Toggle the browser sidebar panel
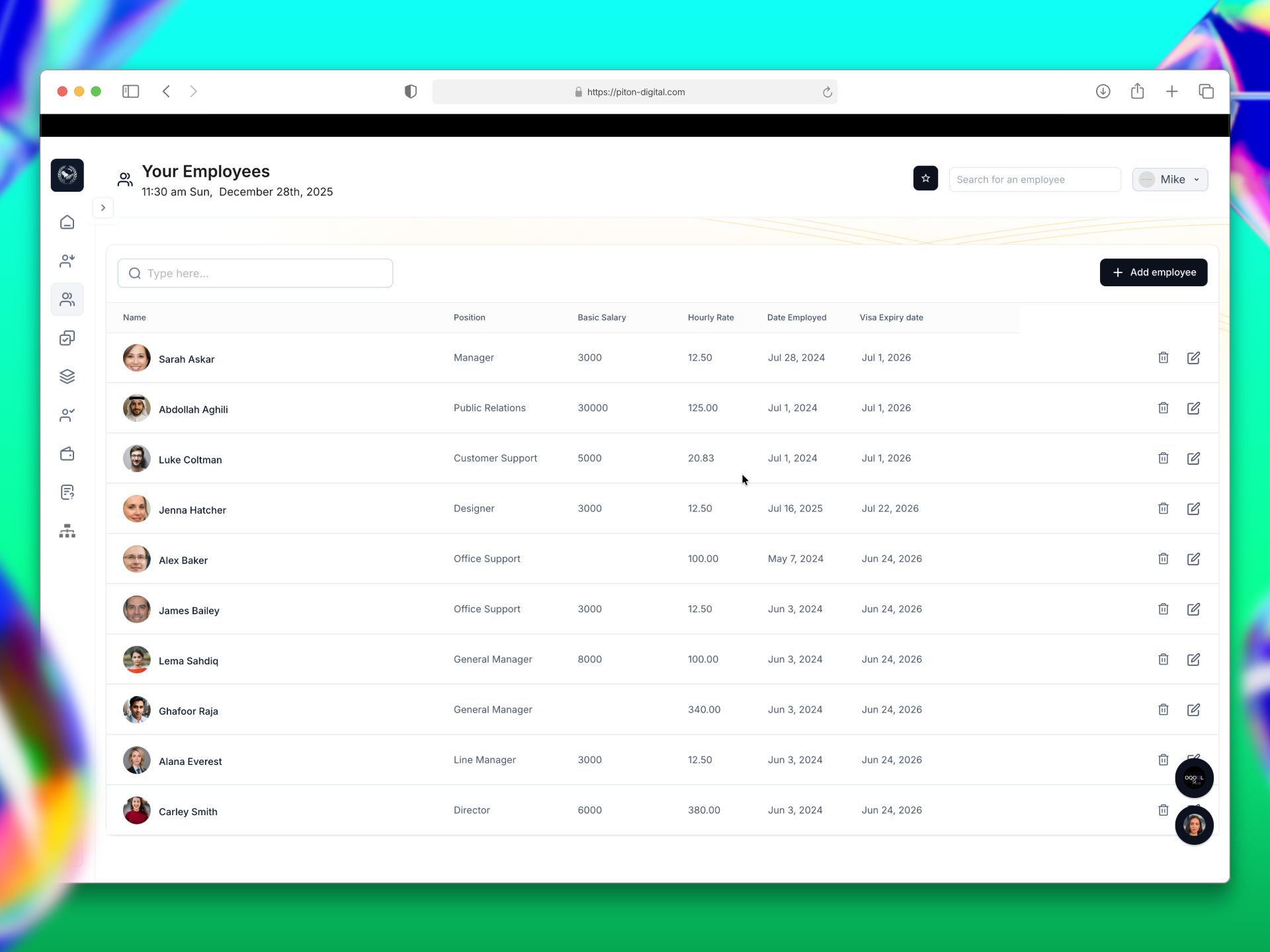Screen dimensions: 1270x952 coord(130,91)
